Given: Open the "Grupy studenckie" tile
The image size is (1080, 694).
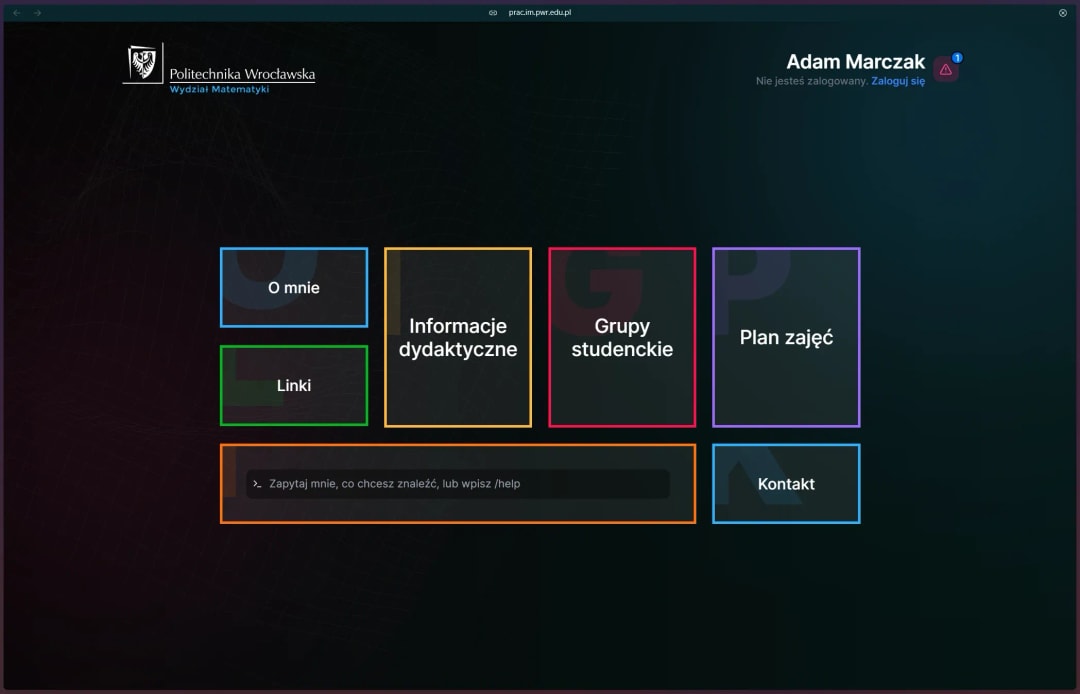Looking at the screenshot, I should click(x=622, y=338).
